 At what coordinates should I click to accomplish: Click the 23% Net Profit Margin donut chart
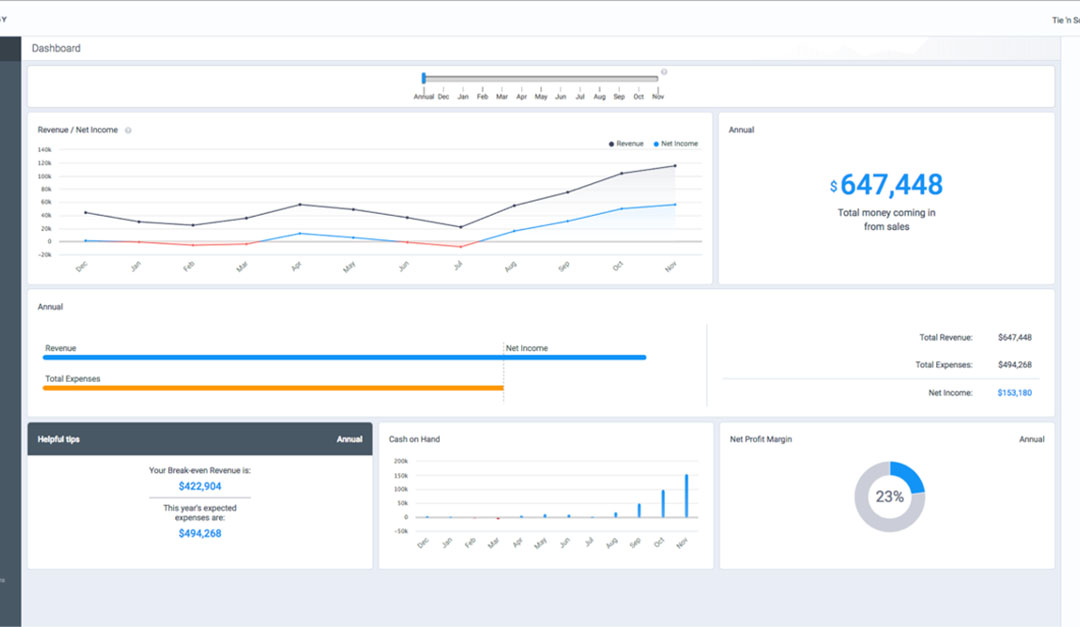tap(890, 497)
